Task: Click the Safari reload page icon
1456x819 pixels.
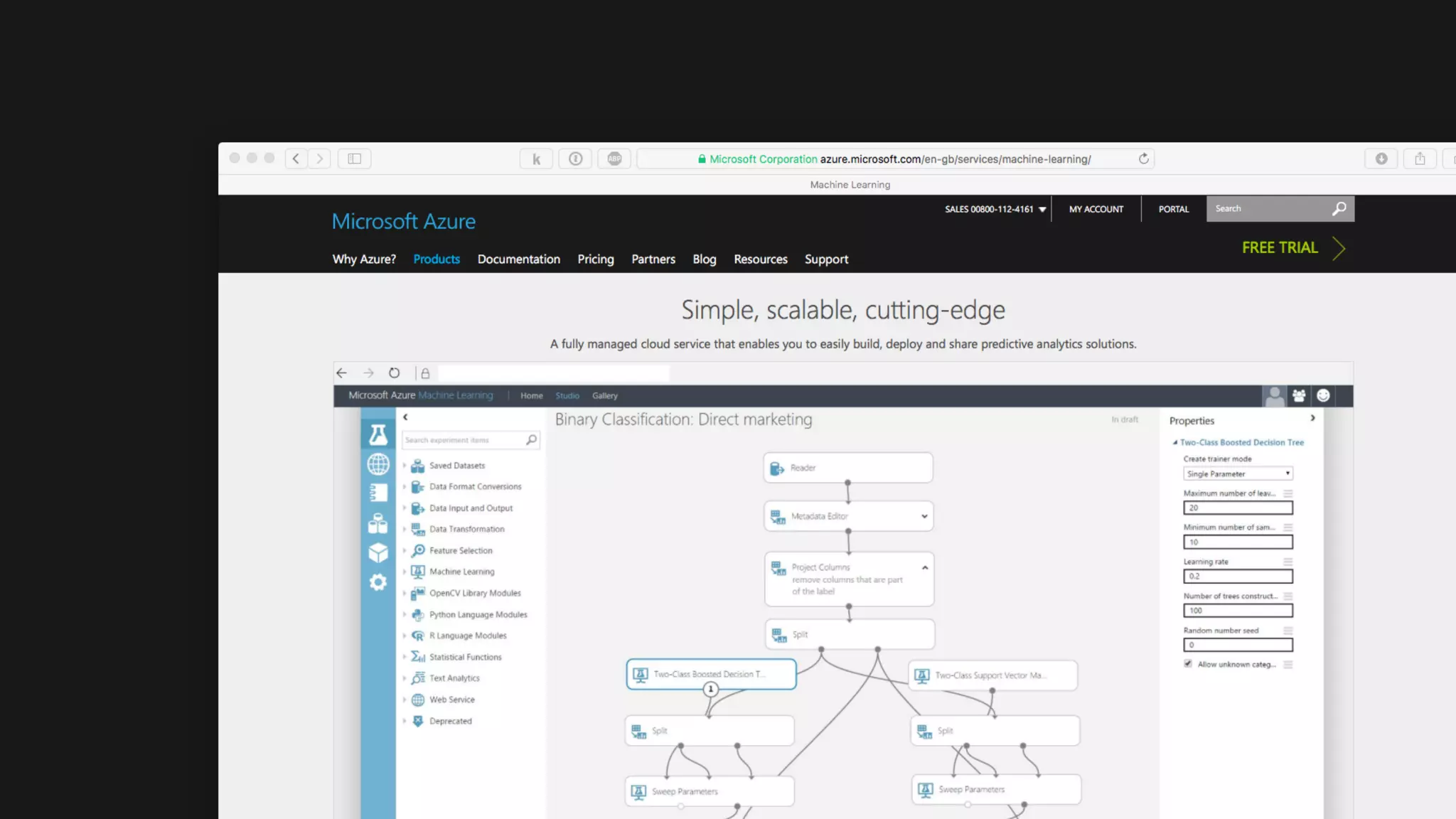Action: pos(1143,159)
